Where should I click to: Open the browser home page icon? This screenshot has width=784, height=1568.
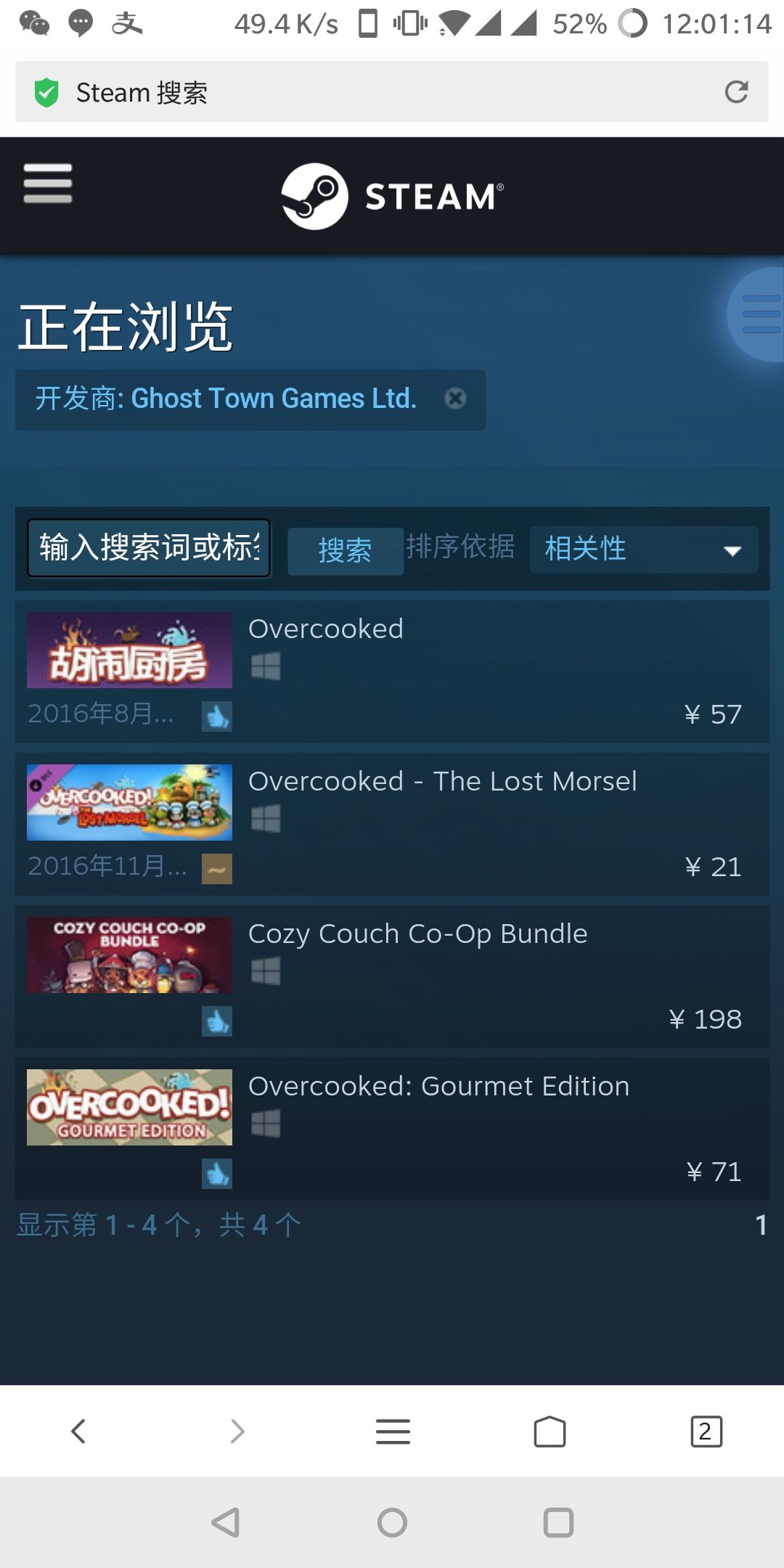pos(550,1432)
